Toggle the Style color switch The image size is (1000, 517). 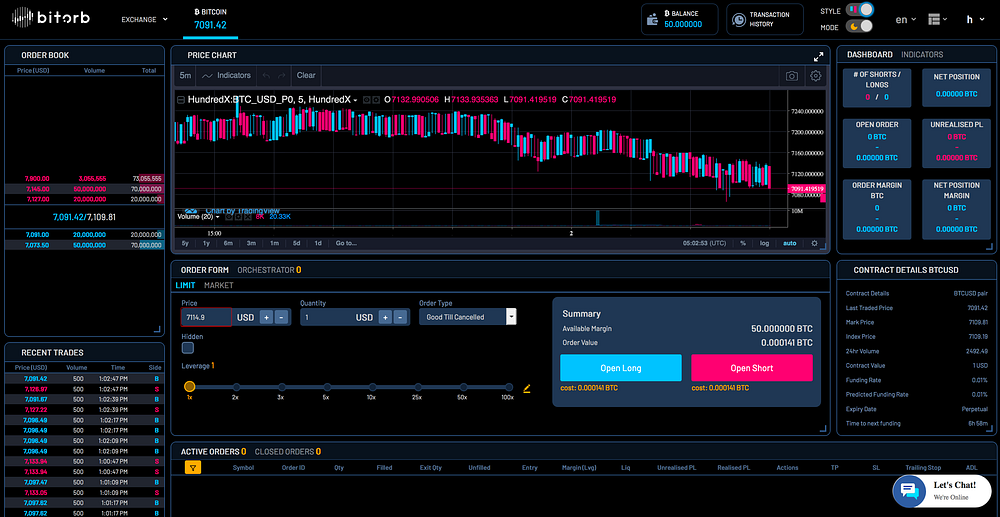(x=858, y=10)
